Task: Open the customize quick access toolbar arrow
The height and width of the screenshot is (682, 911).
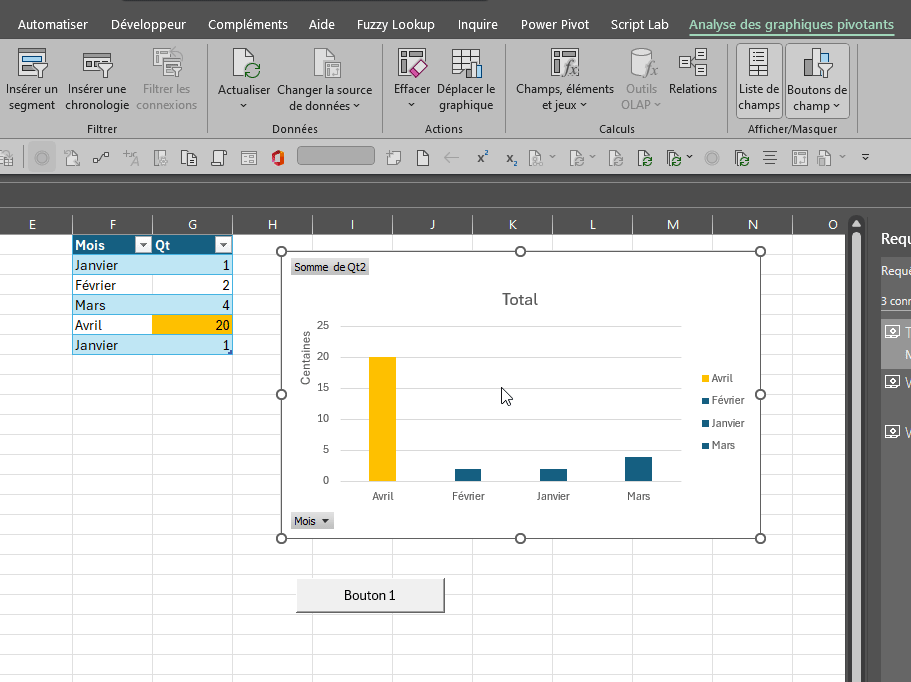Action: click(x=865, y=157)
